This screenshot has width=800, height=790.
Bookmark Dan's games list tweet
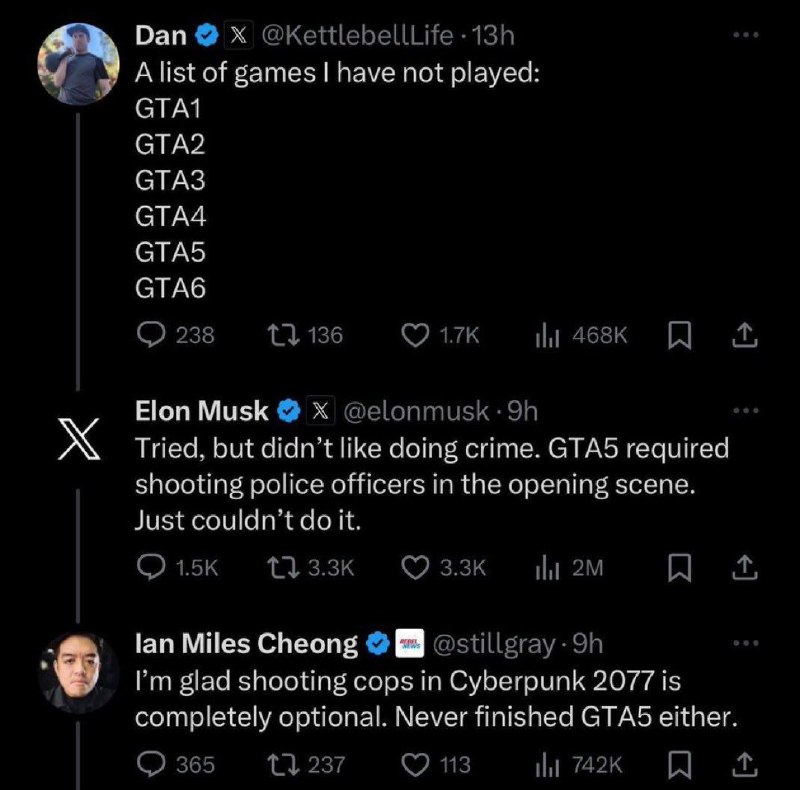click(680, 335)
